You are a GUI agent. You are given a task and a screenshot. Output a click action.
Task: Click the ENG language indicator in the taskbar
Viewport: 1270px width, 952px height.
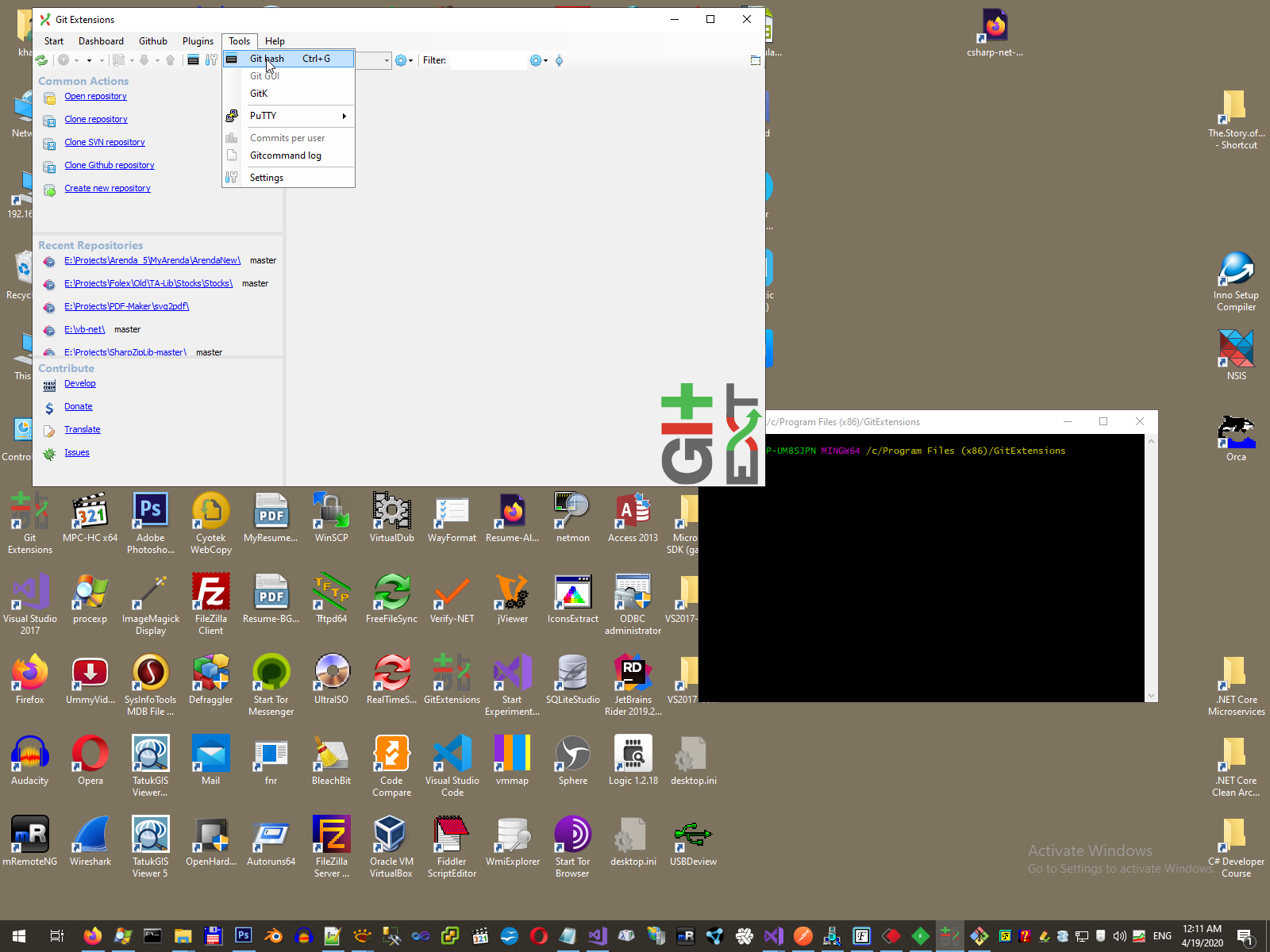point(1162,936)
